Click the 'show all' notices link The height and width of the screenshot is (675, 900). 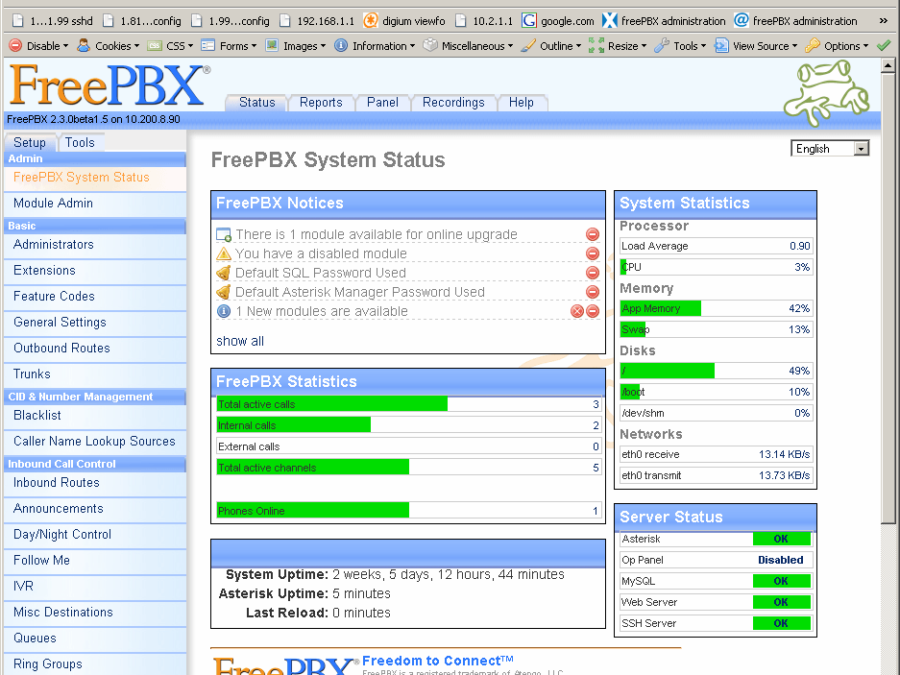point(240,341)
